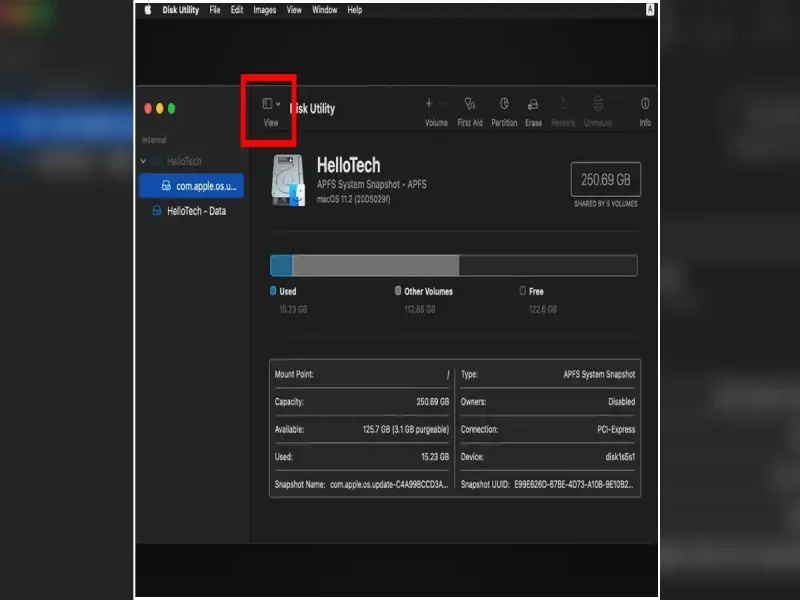
Task: Click the Free legend swatch
Action: tap(522, 291)
